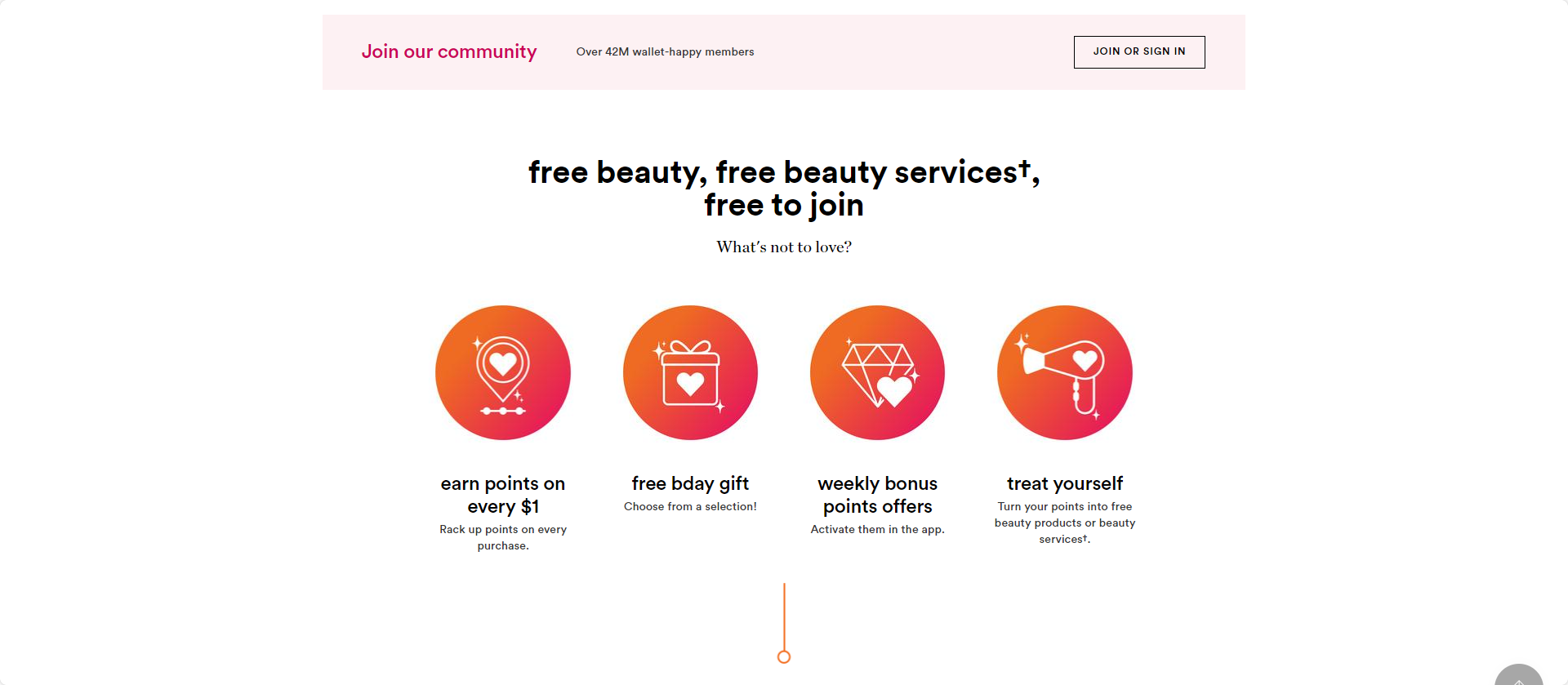
Task: Click the hair dryer icon
Action: tap(1064, 373)
